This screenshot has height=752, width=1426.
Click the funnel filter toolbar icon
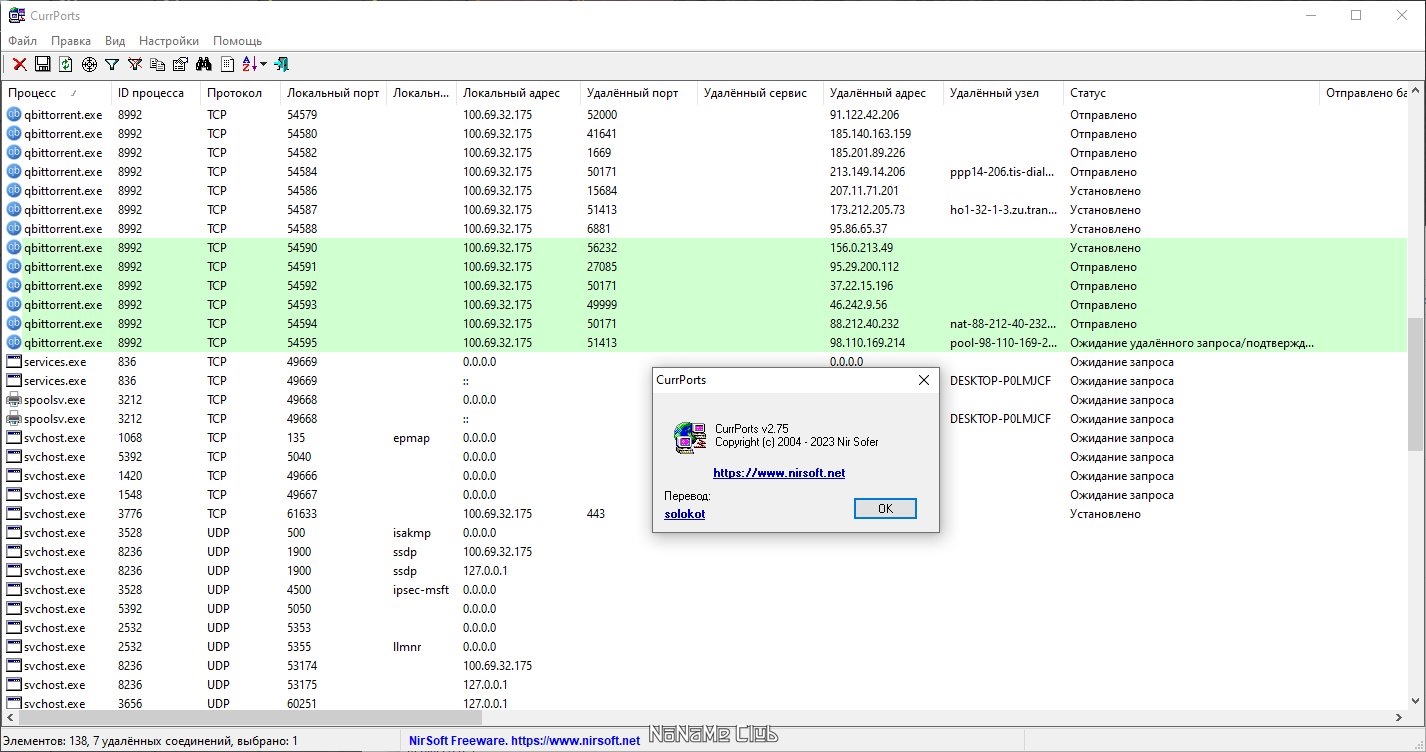point(112,64)
